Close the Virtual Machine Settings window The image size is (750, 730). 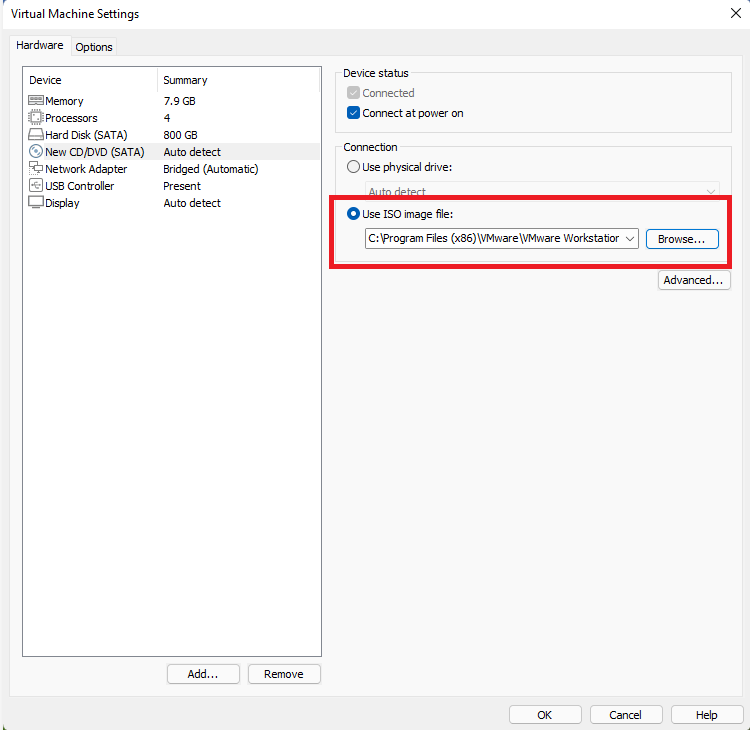[x=735, y=14]
